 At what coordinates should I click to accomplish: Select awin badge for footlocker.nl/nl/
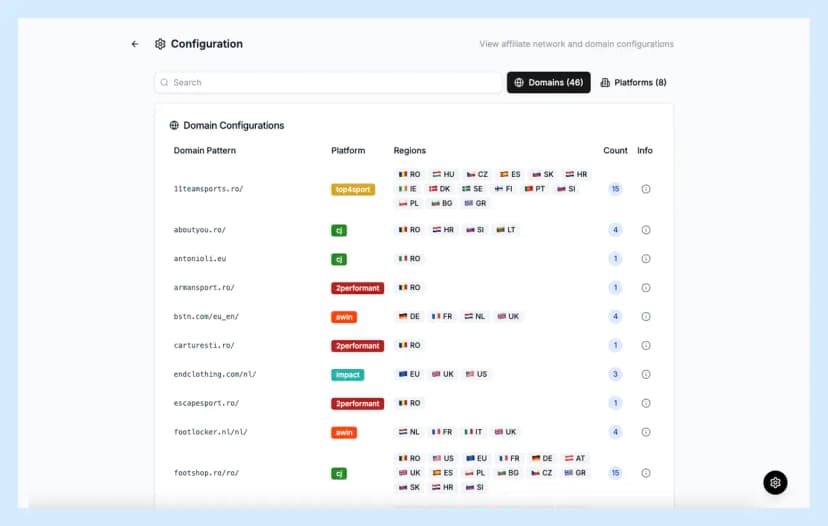(344, 433)
